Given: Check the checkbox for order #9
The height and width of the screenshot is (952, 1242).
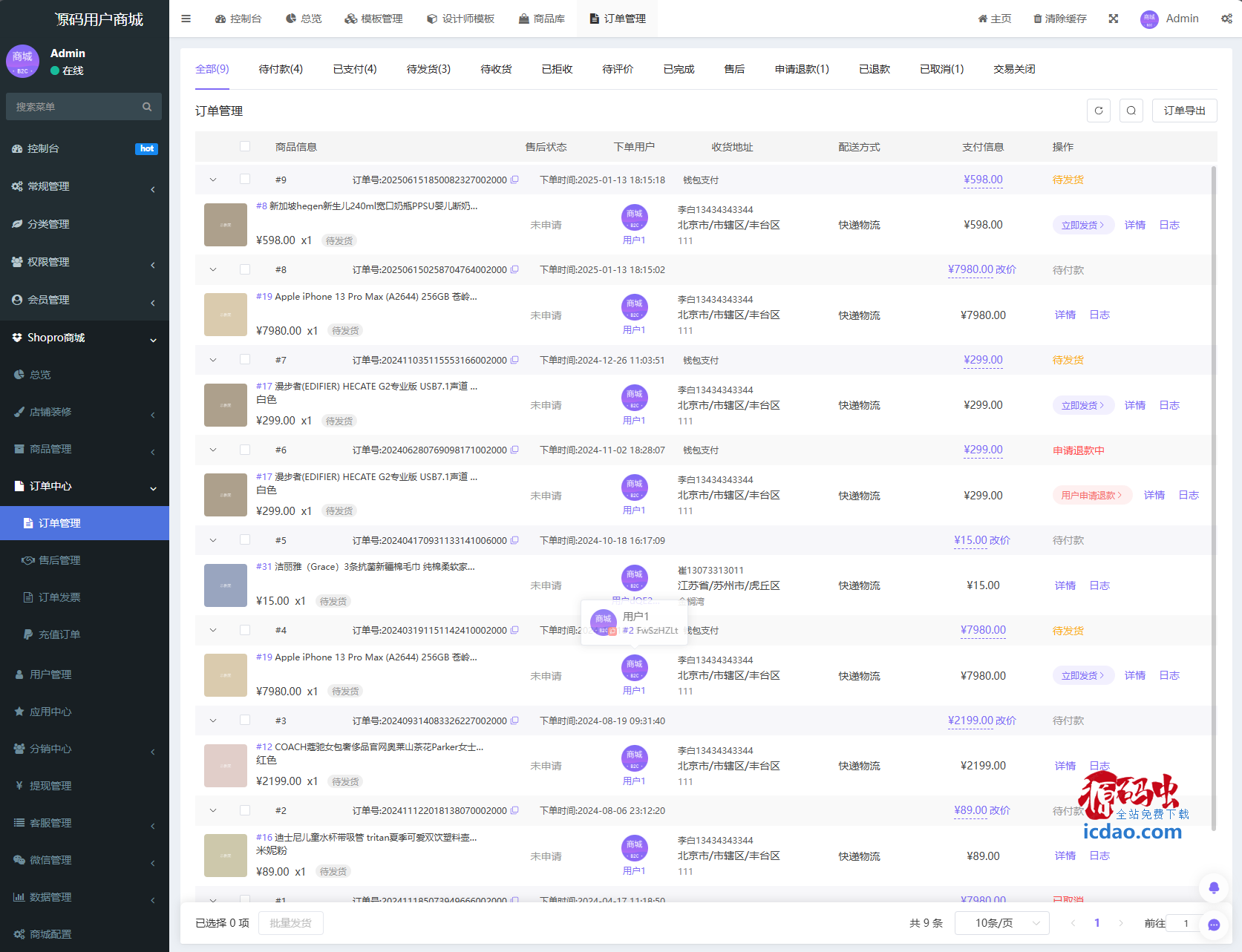Looking at the screenshot, I should [245, 179].
